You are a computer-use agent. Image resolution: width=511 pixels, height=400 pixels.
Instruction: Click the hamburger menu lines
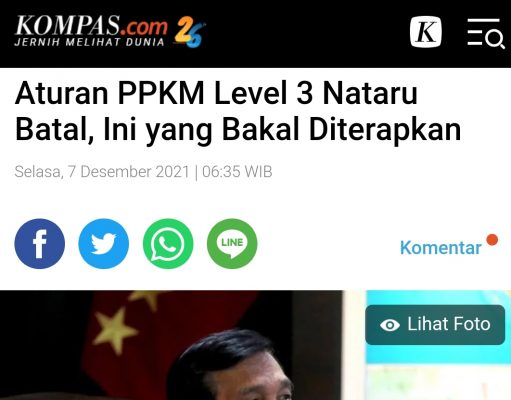479,32
